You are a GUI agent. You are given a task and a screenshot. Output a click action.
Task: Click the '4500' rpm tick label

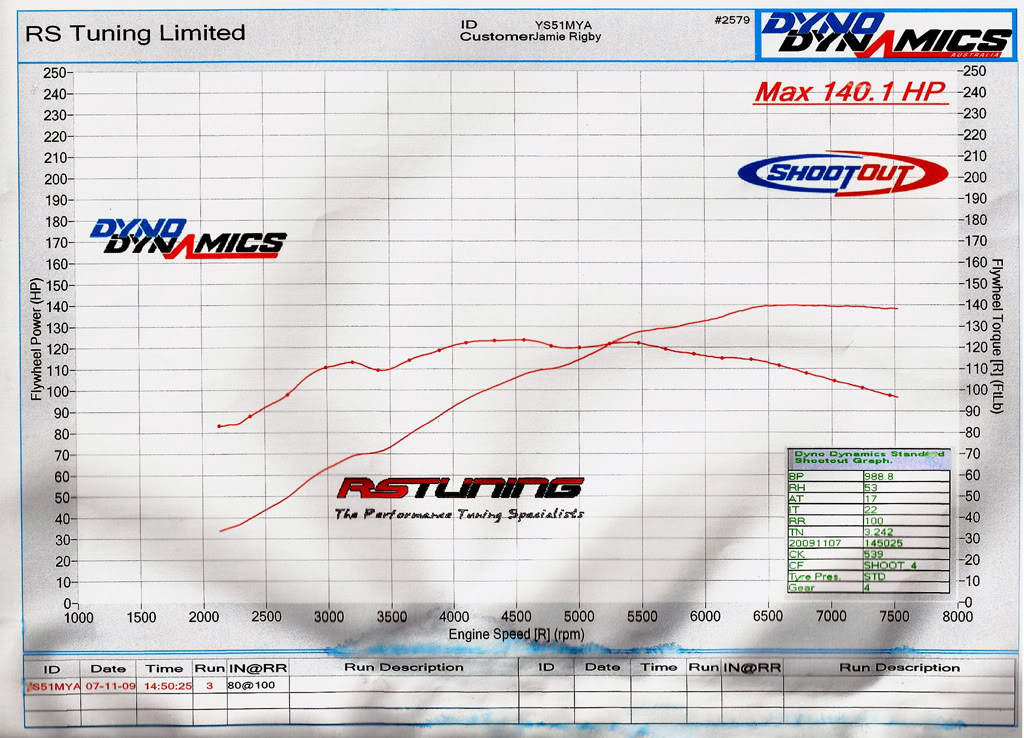(x=517, y=617)
